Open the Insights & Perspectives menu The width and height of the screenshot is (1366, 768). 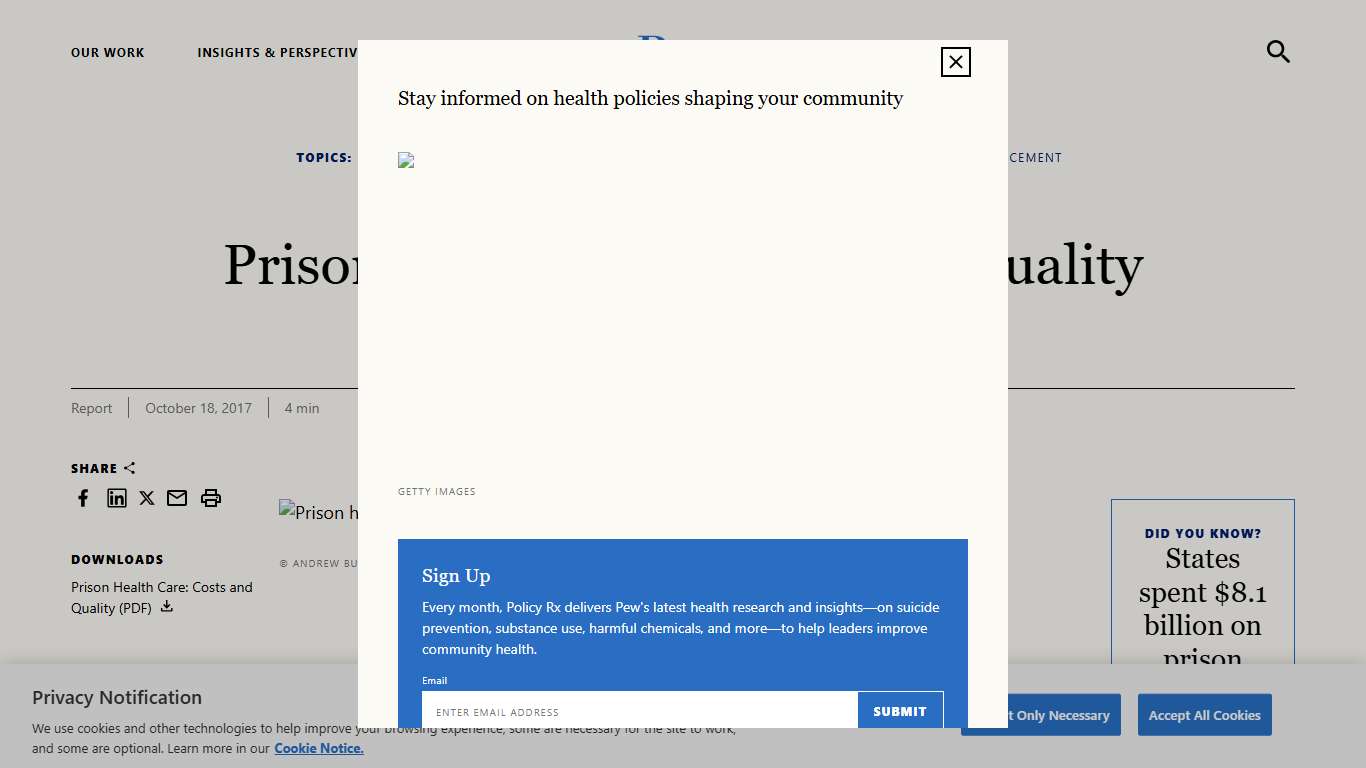click(x=277, y=52)
